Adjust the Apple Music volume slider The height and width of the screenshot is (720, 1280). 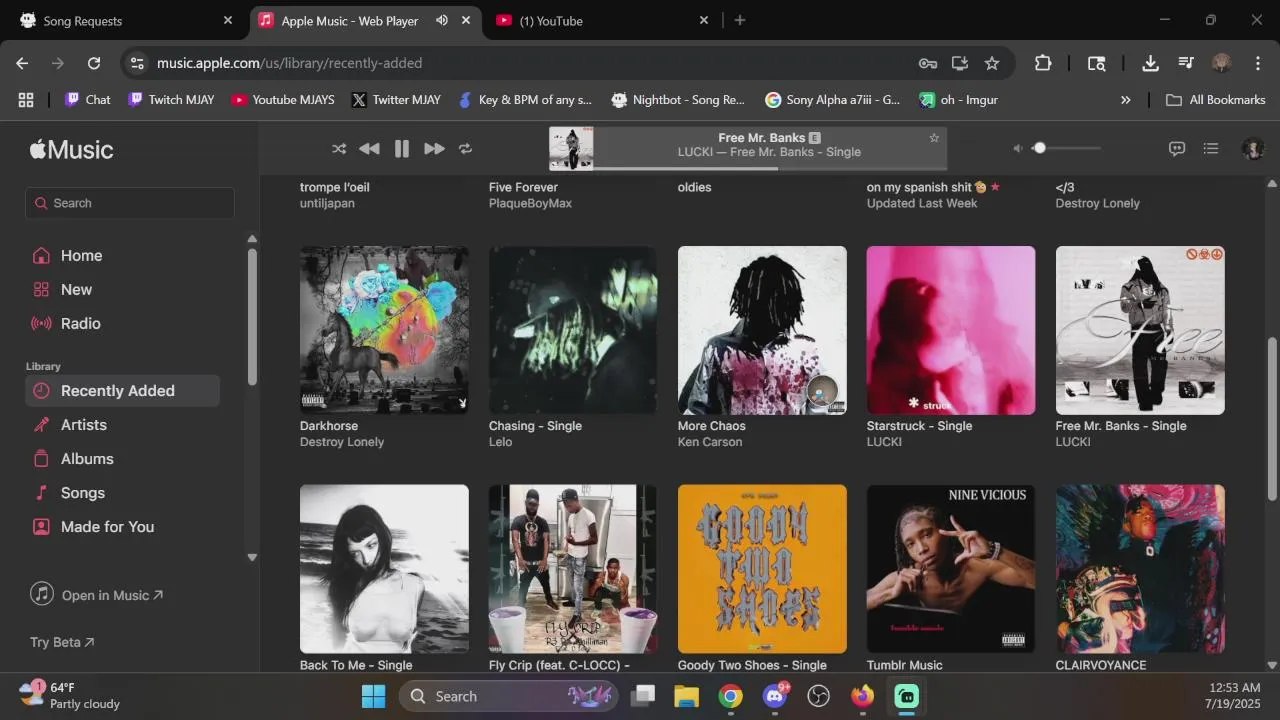[x=1067, y=148]
